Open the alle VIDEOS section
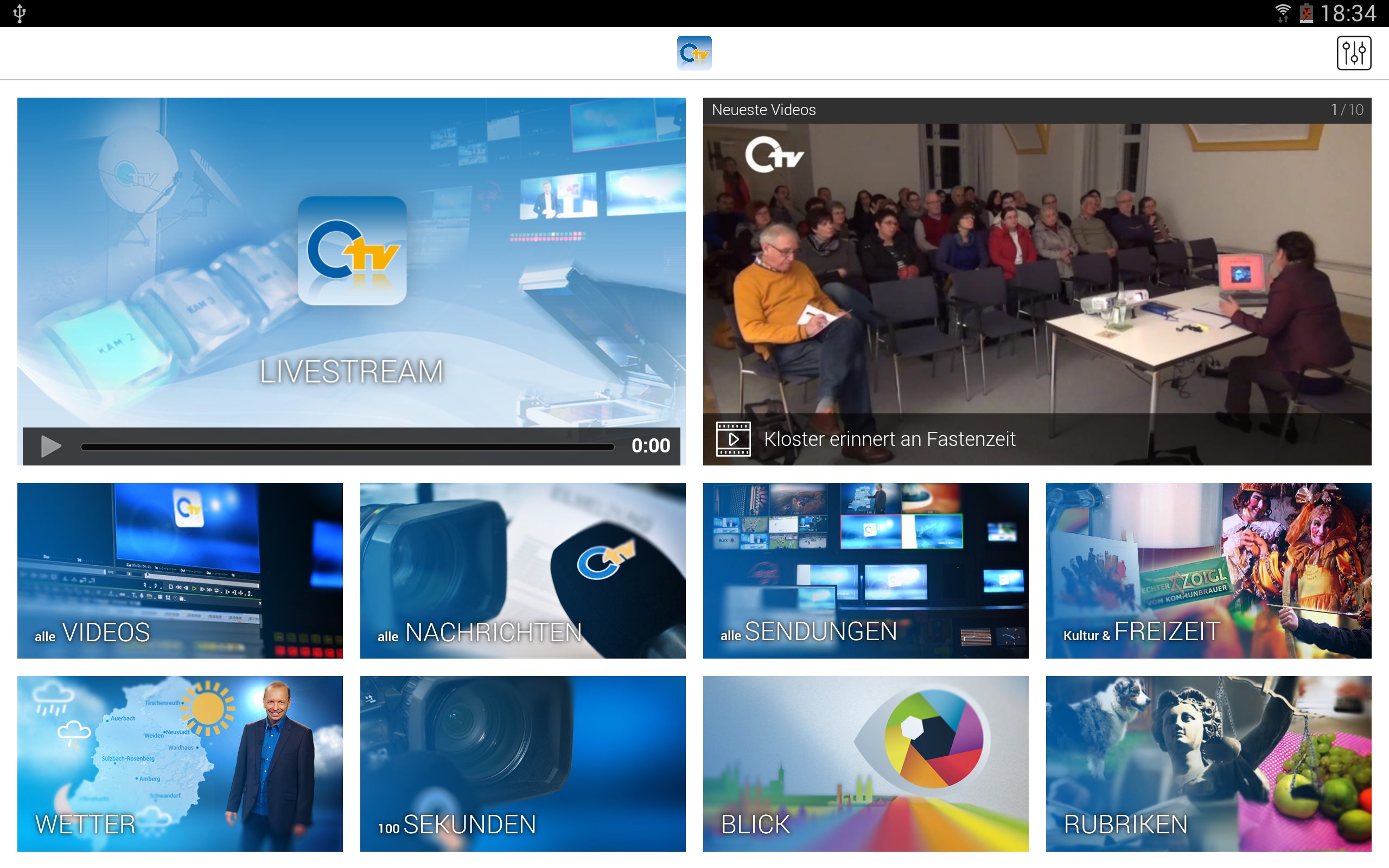The image size is (1389, 868). click(180, 571)
